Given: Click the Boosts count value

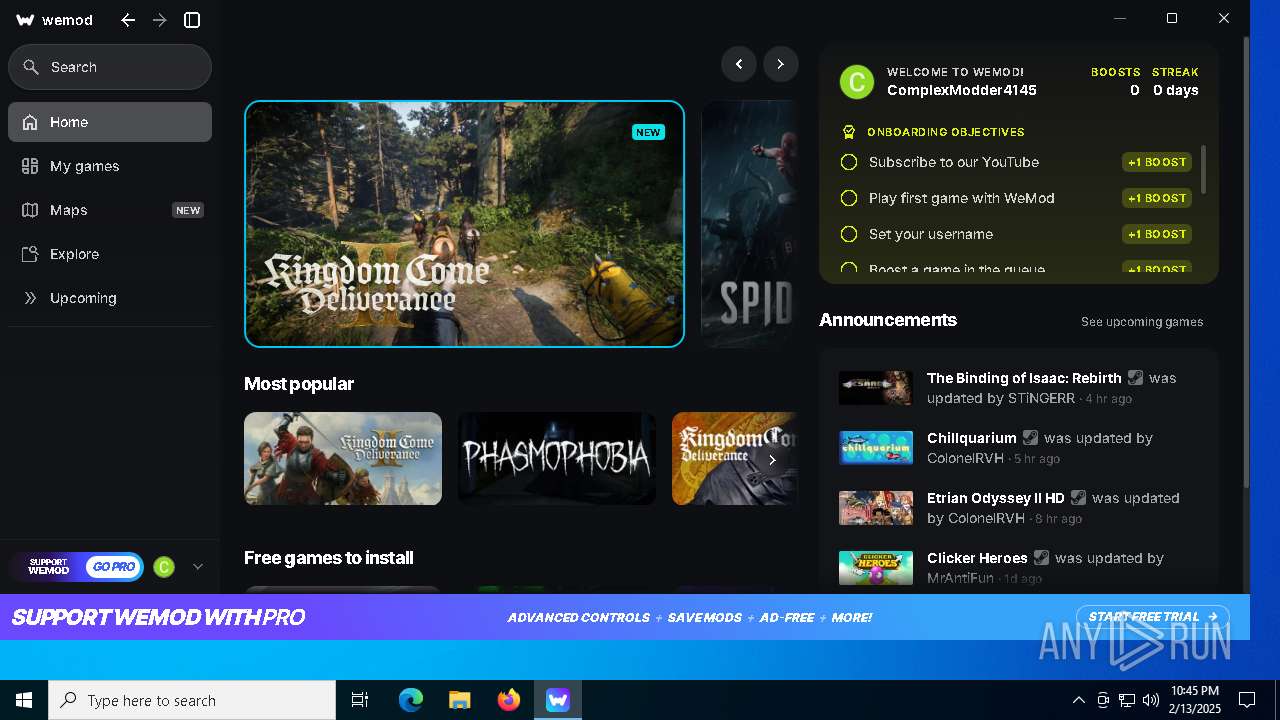Looking at the screenshot, I should (1134, 90).
